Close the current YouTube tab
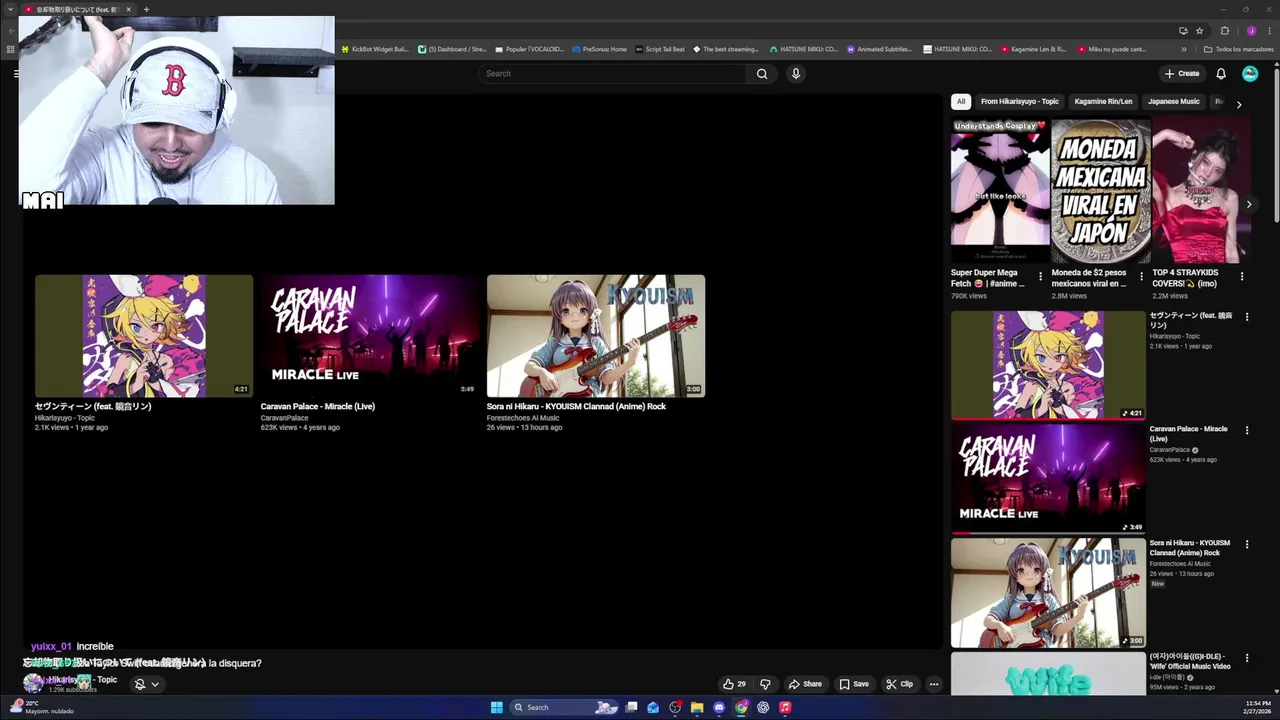Screen dimensions: 1280x720 pos(128,9)
